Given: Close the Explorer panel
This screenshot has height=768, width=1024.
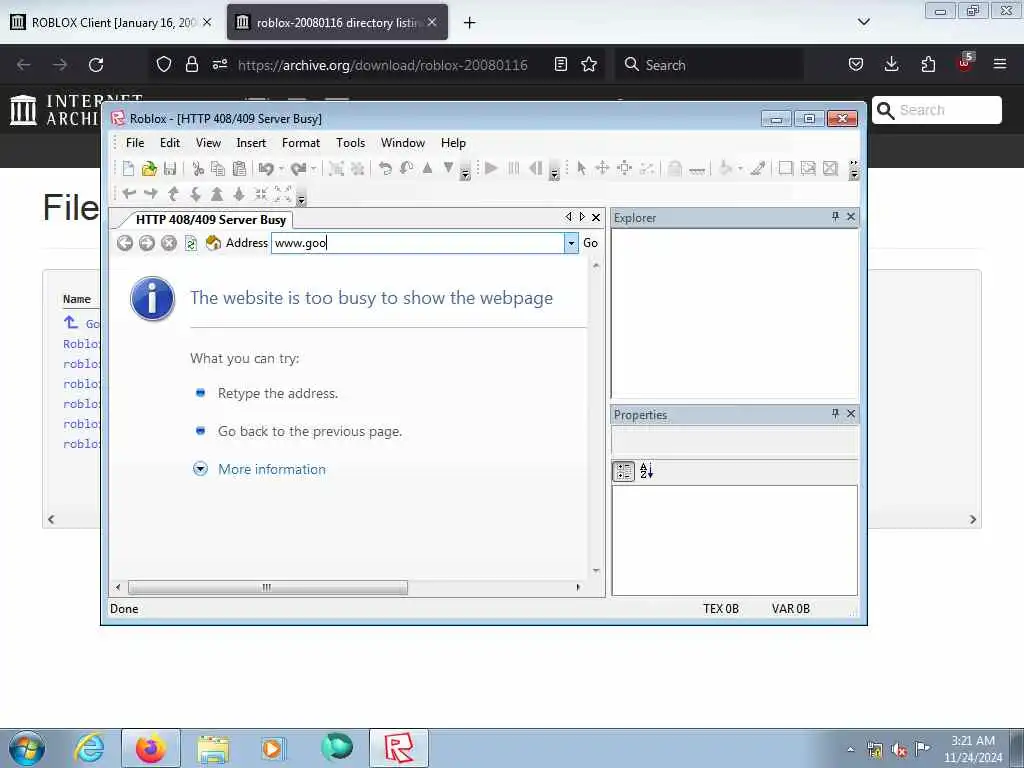Looking at the screenshot, I should [x=851, y=216].
